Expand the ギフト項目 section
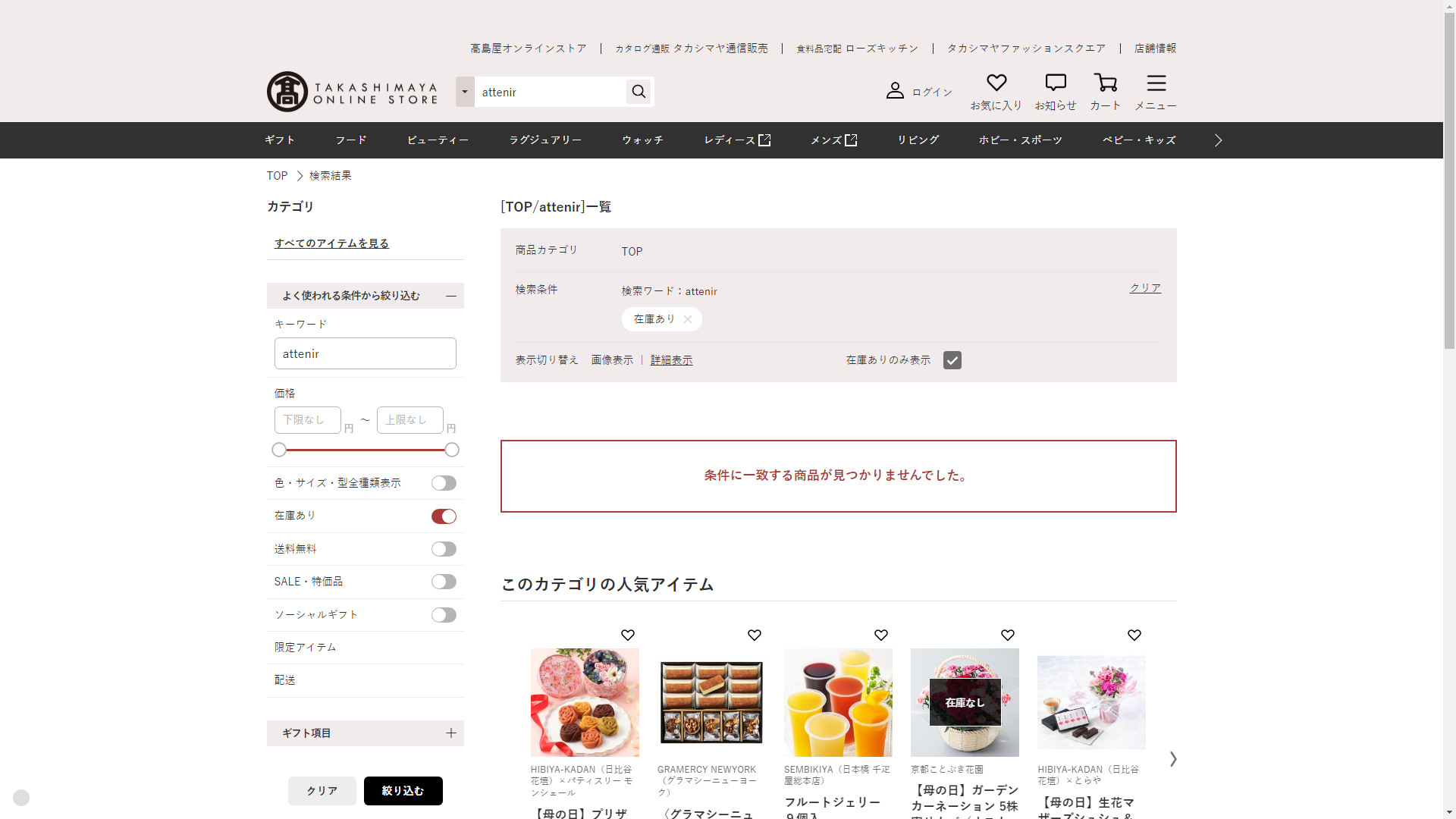The width and height of the screenshot is (1456, 819). [x=450, y=733]
